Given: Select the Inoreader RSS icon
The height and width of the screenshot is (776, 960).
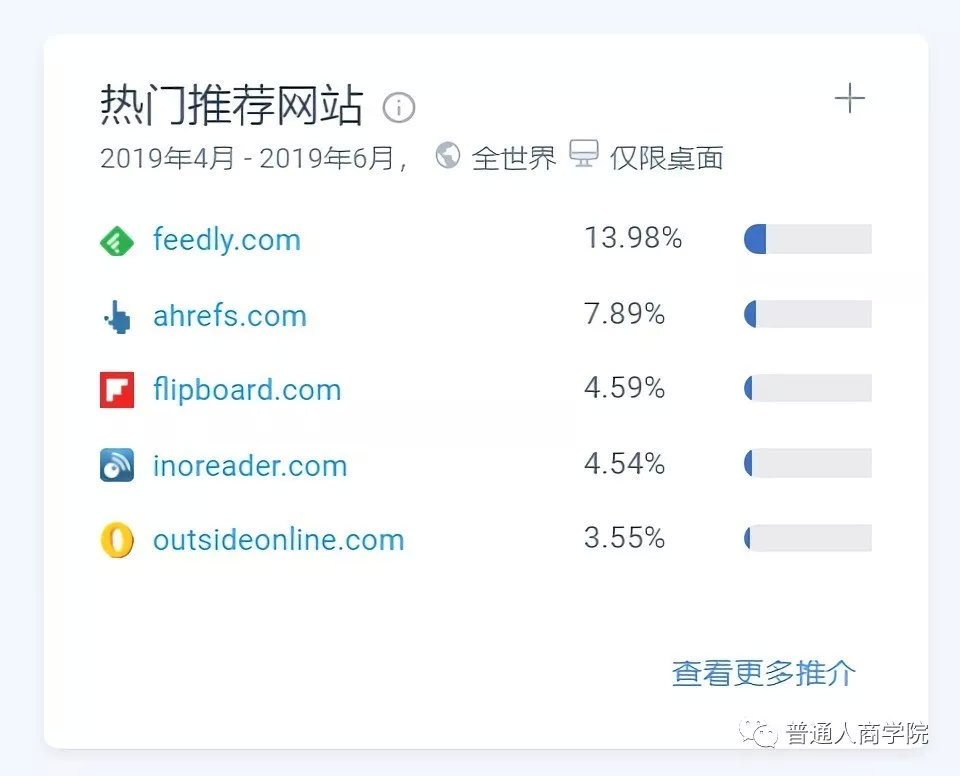Looking at the screenshot, I should [116, 464].
